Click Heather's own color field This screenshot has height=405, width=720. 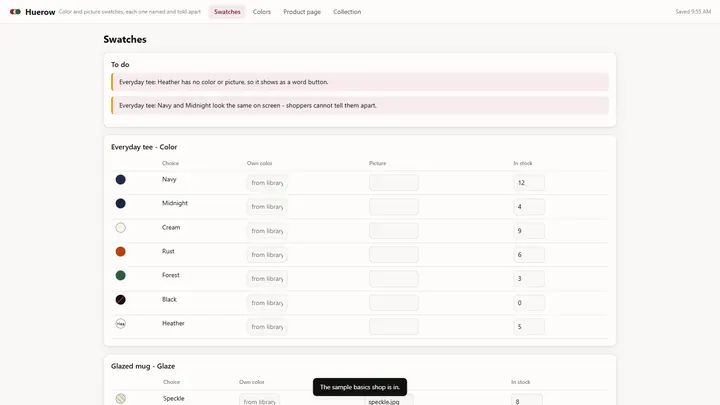pyautogui.click(x=267, y=327)
